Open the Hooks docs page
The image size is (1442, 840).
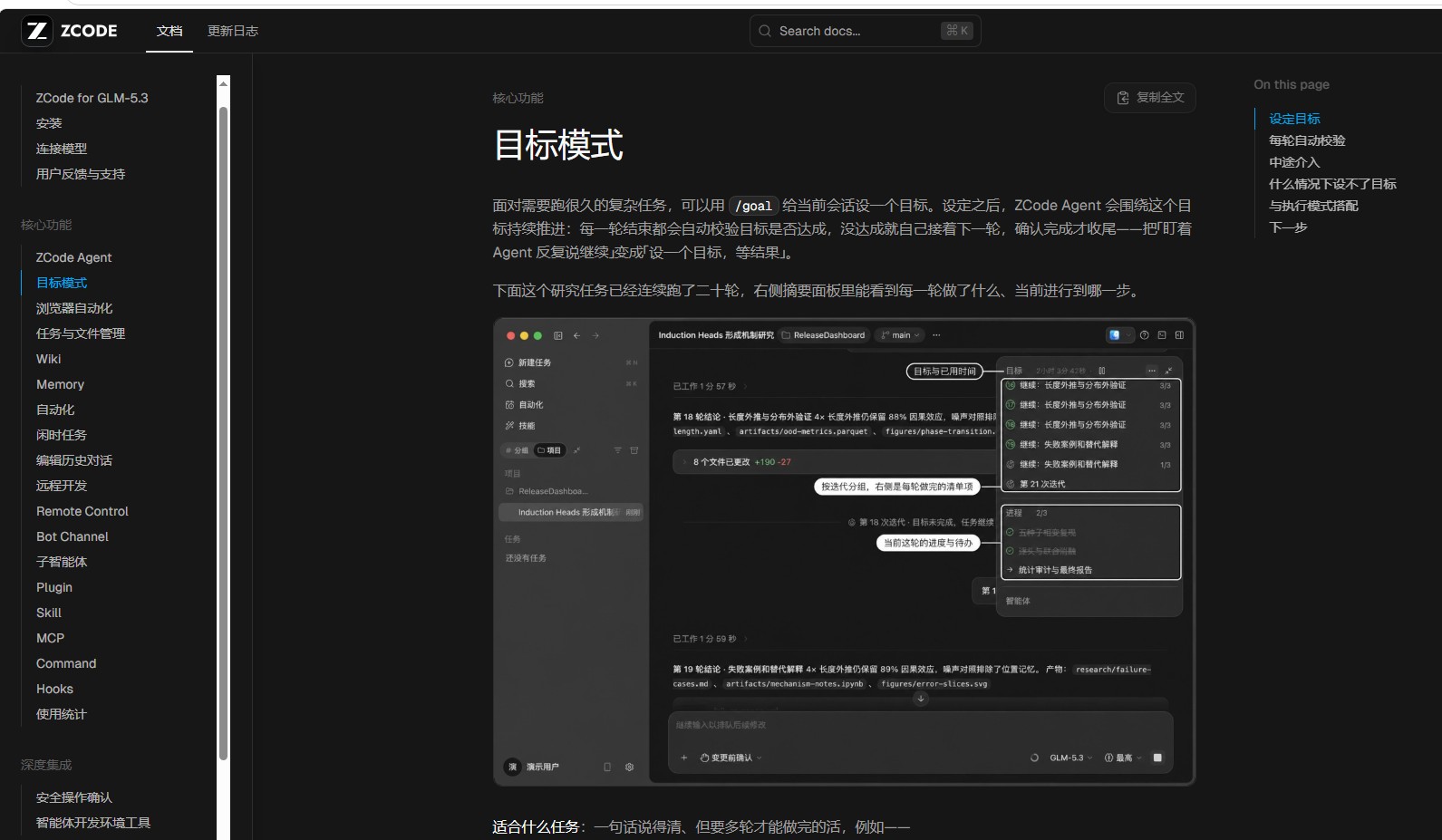pyautogui.click(x=54, y=689)
